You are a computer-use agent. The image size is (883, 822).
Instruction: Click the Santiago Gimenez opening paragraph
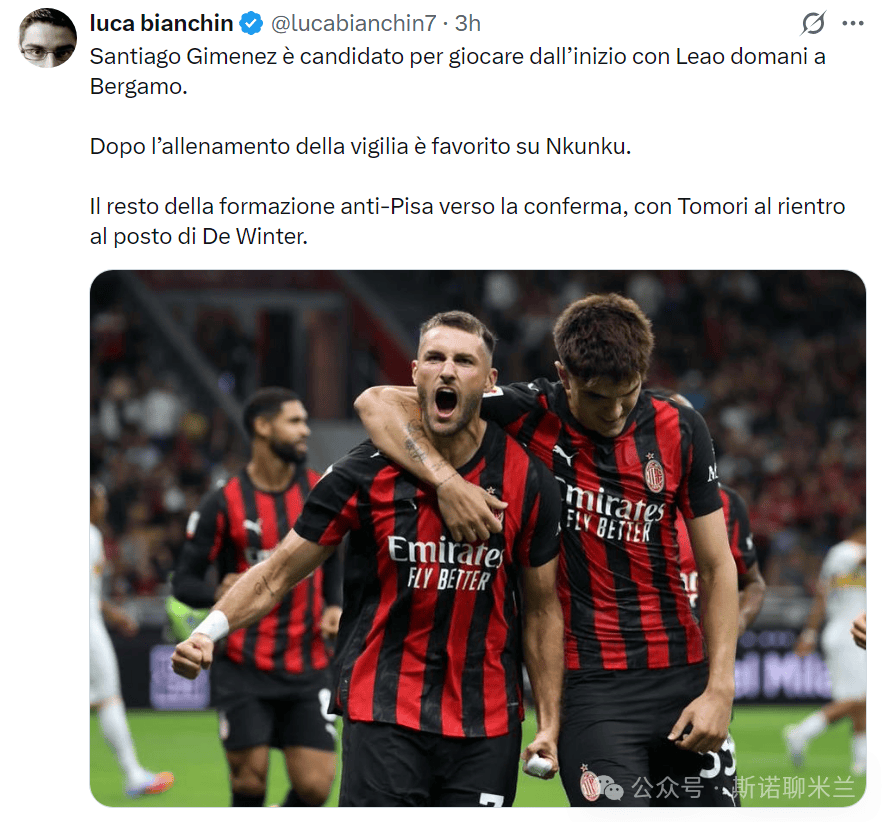(x=457, y=72)
